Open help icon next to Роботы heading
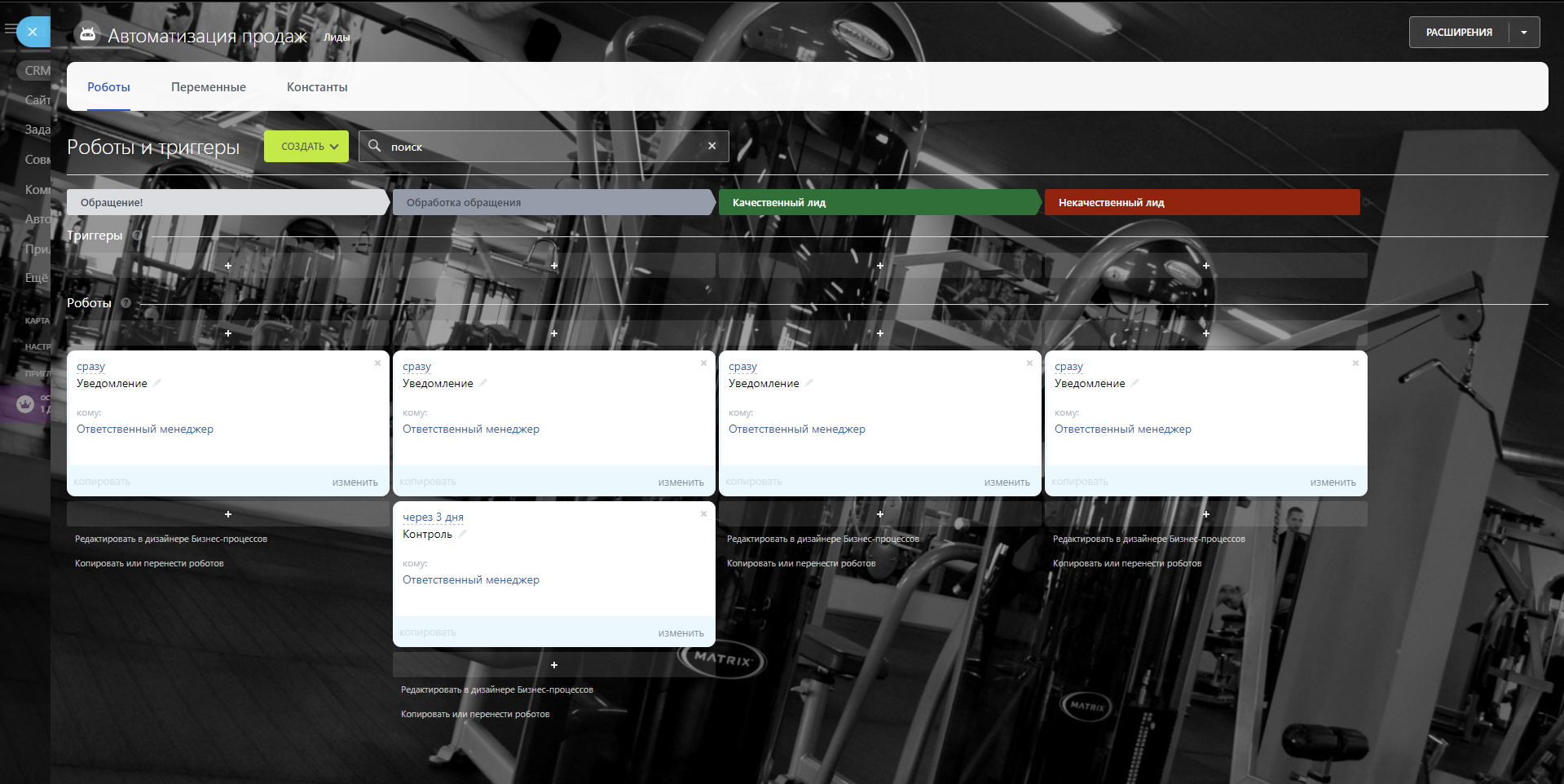The width and height of the screenshot is (1564, 784). (126, 303)
